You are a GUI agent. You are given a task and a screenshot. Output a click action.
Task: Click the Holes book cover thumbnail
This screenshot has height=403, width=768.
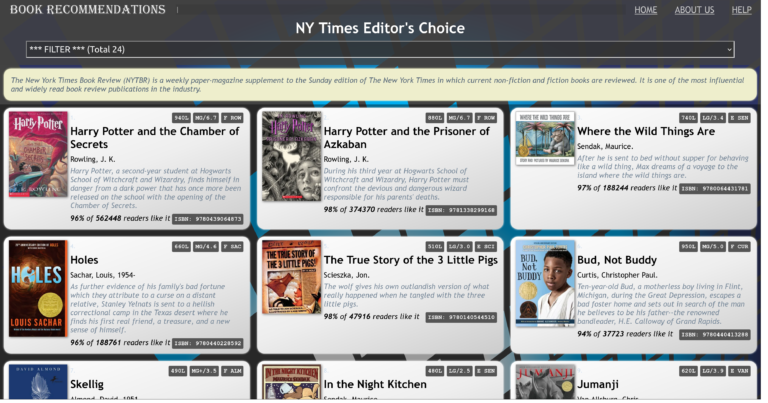[x=38, y=288]
